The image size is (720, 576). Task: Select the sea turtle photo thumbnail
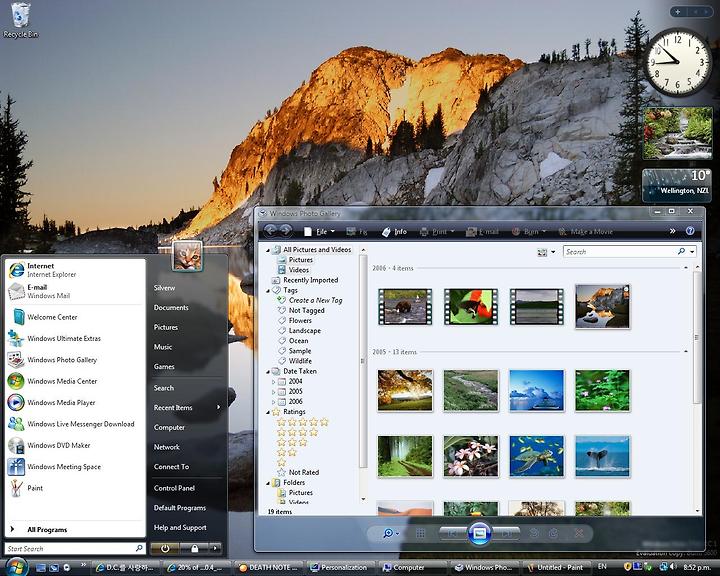[x=536, y=456]
